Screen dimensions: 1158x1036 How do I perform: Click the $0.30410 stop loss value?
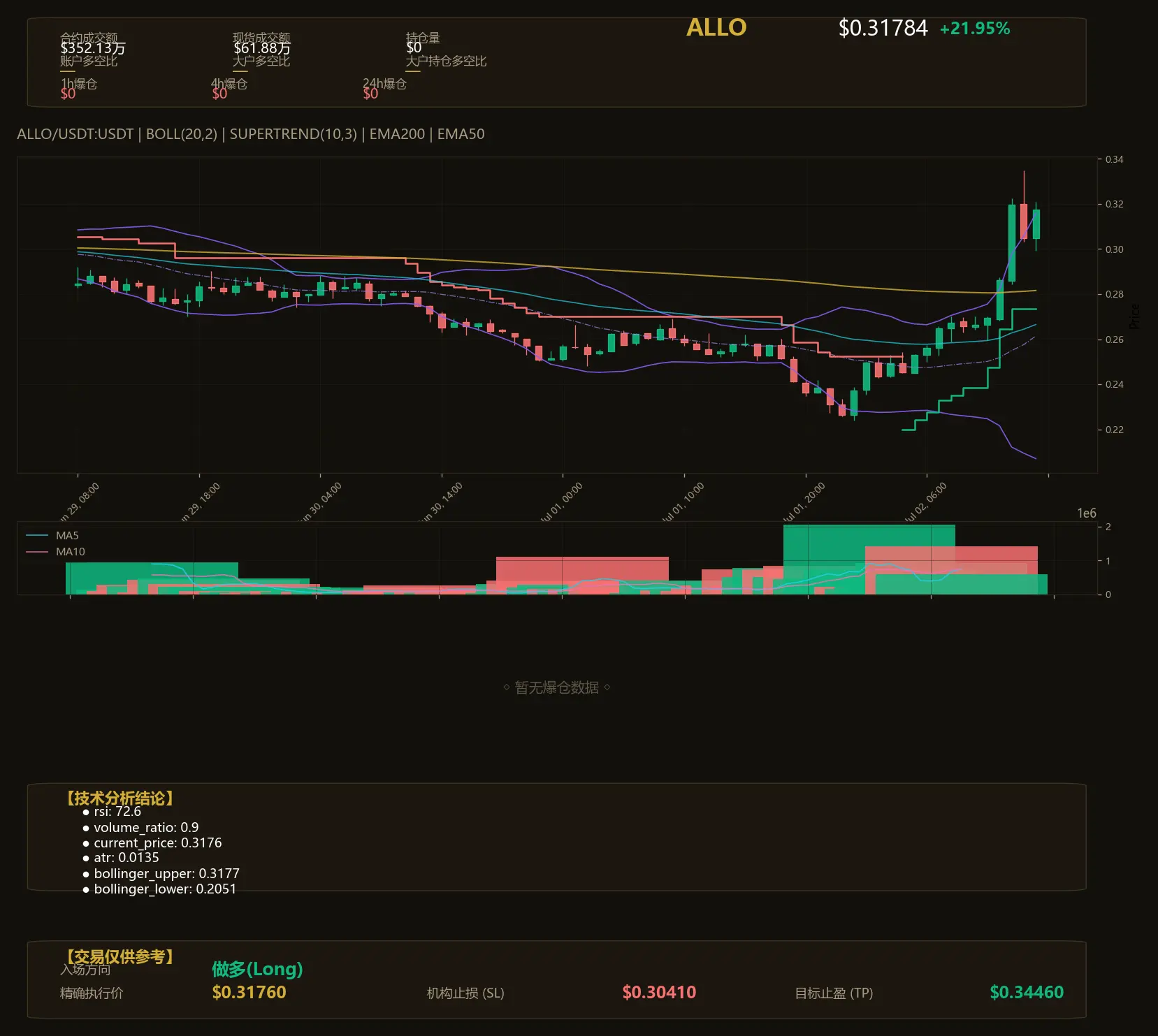click(659, 993)
